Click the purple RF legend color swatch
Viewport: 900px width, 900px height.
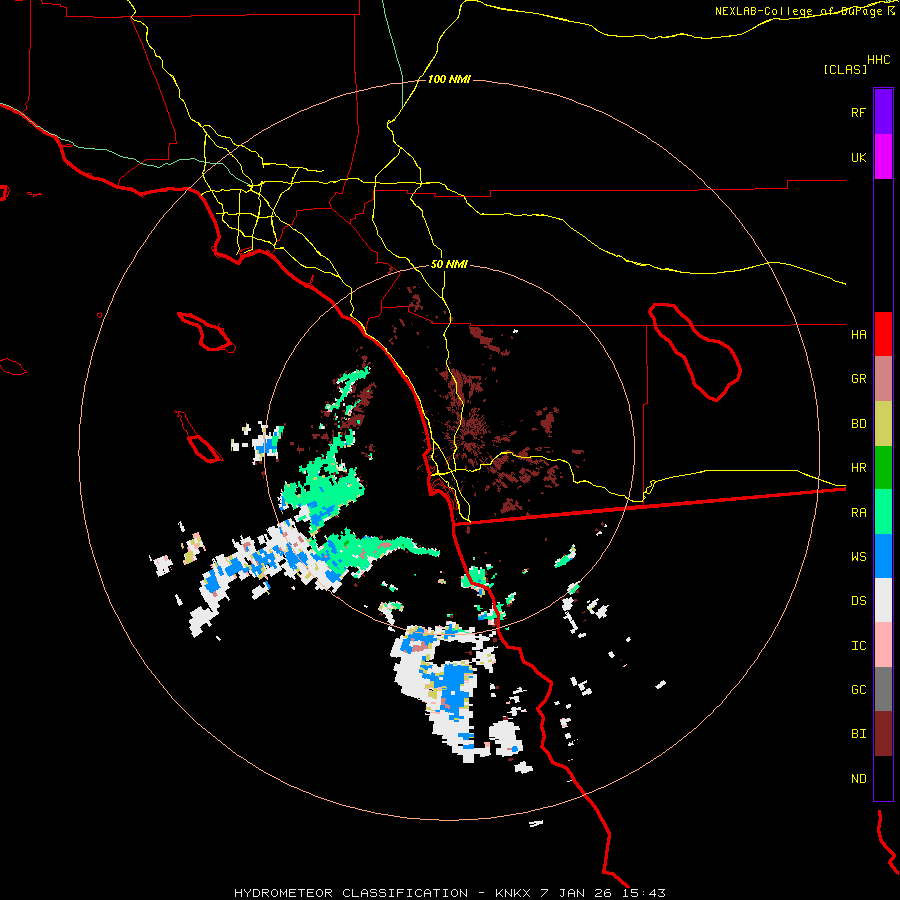click(883, 112)
